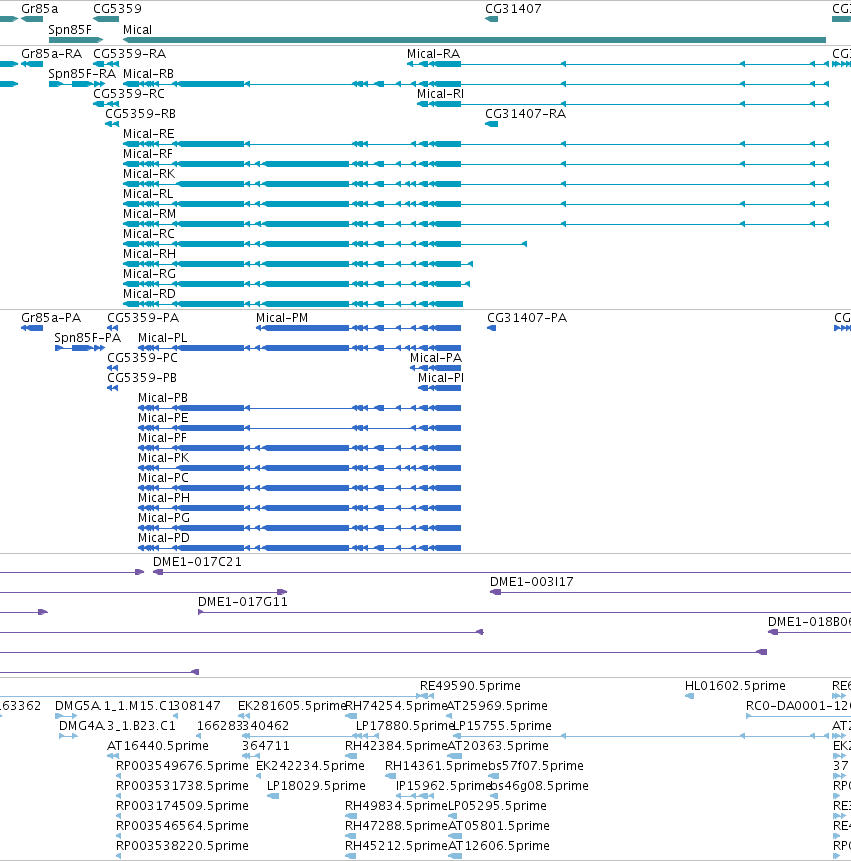Image resolution: width=851 pixels, height=861 pixels.
Task: Click transcript CG5359-RB label
Action: pos(141,114)
